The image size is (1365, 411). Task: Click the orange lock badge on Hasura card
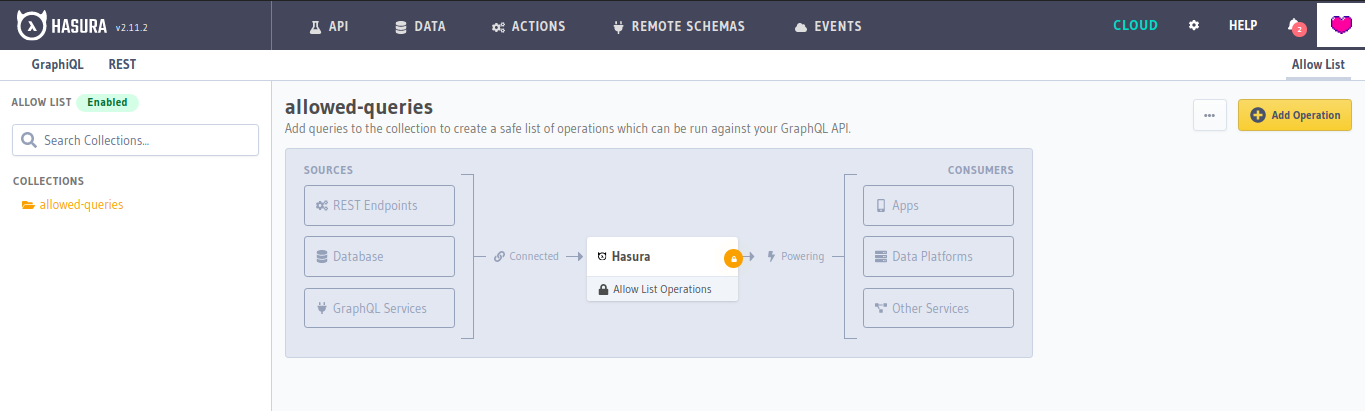tap(733, 257)
